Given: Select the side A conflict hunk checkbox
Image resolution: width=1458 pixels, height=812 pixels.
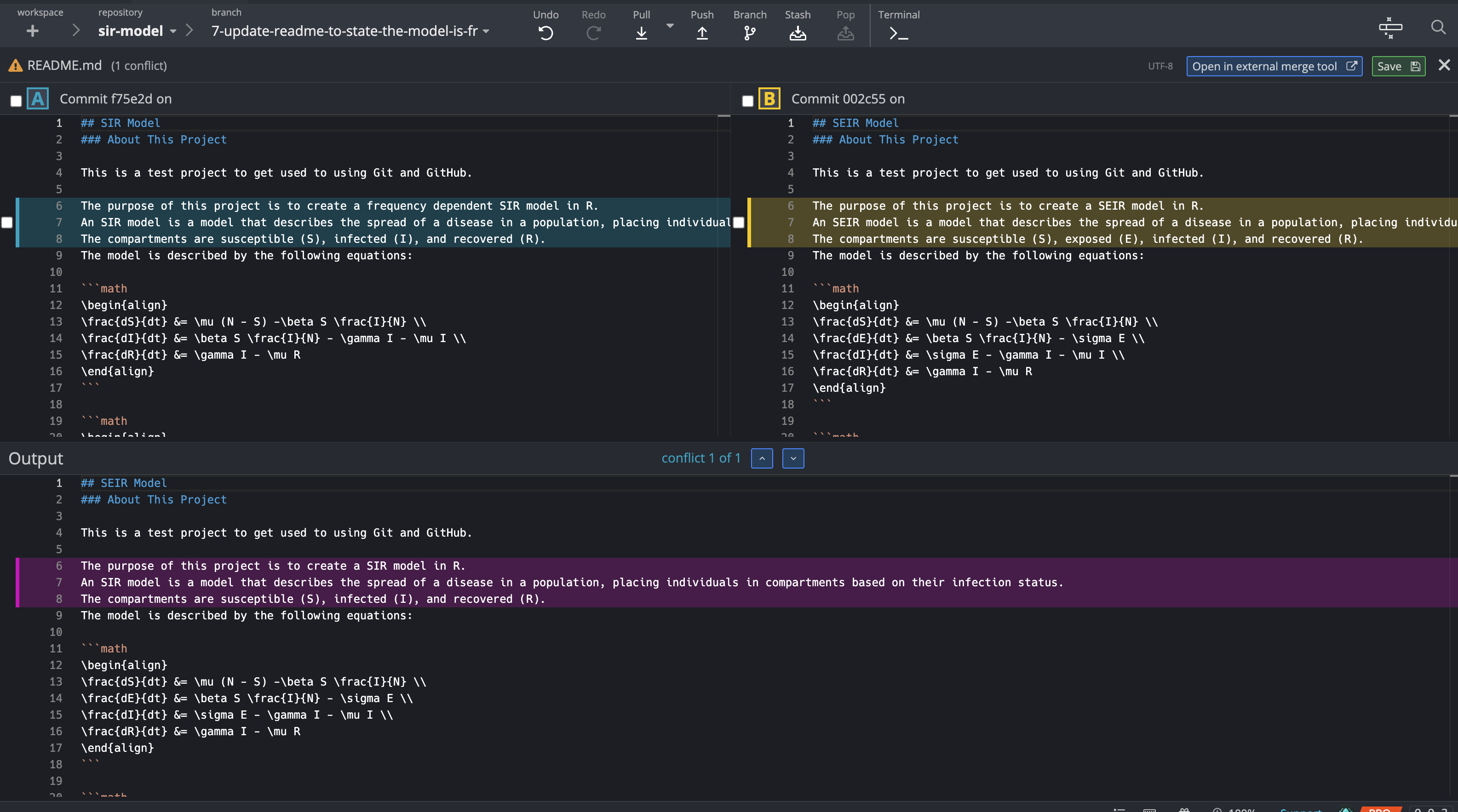Looking at the screenshot, I should [x=7, y=223].
